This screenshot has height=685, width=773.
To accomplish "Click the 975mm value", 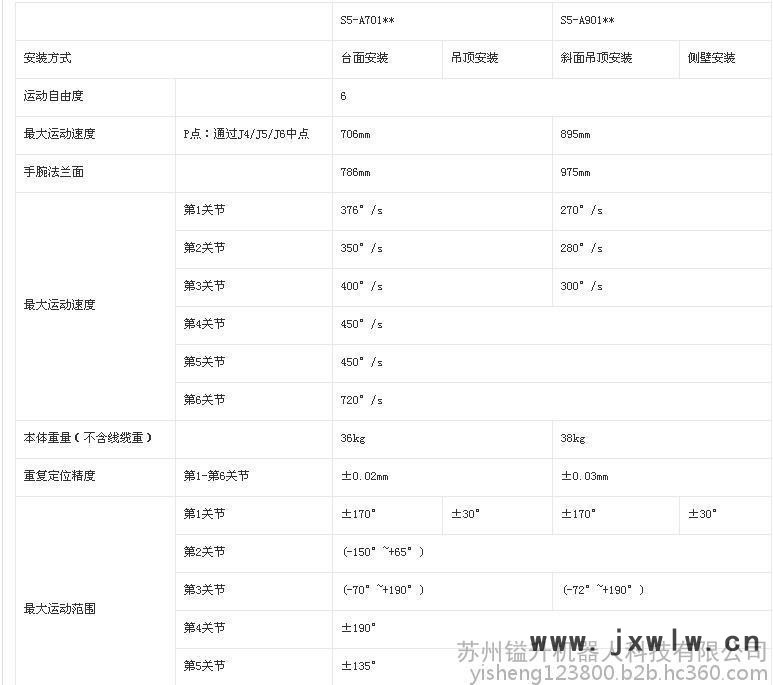I will point(575,172).
